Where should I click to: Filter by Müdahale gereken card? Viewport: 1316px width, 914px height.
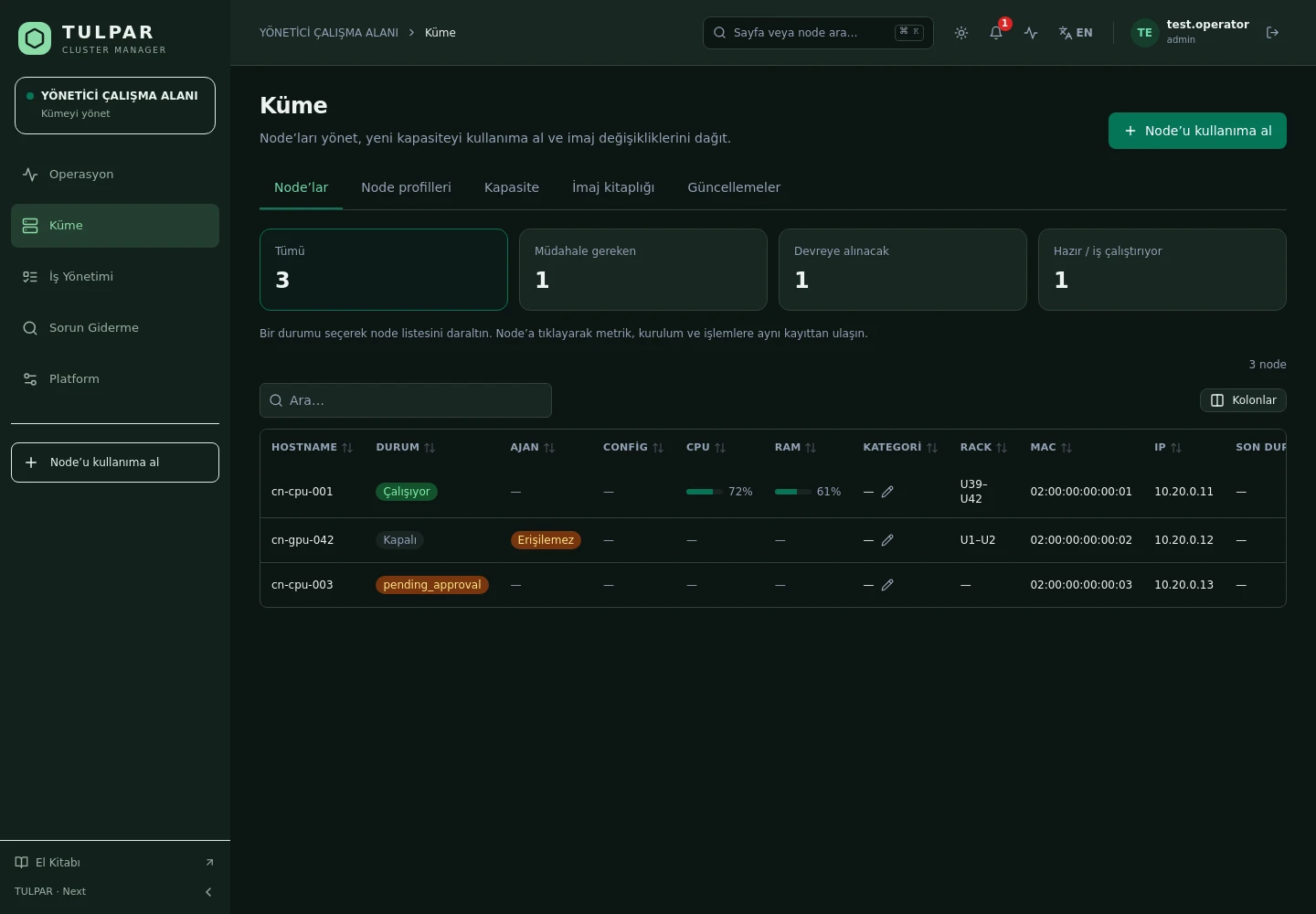pyautogui.click(x=643, y=270)
